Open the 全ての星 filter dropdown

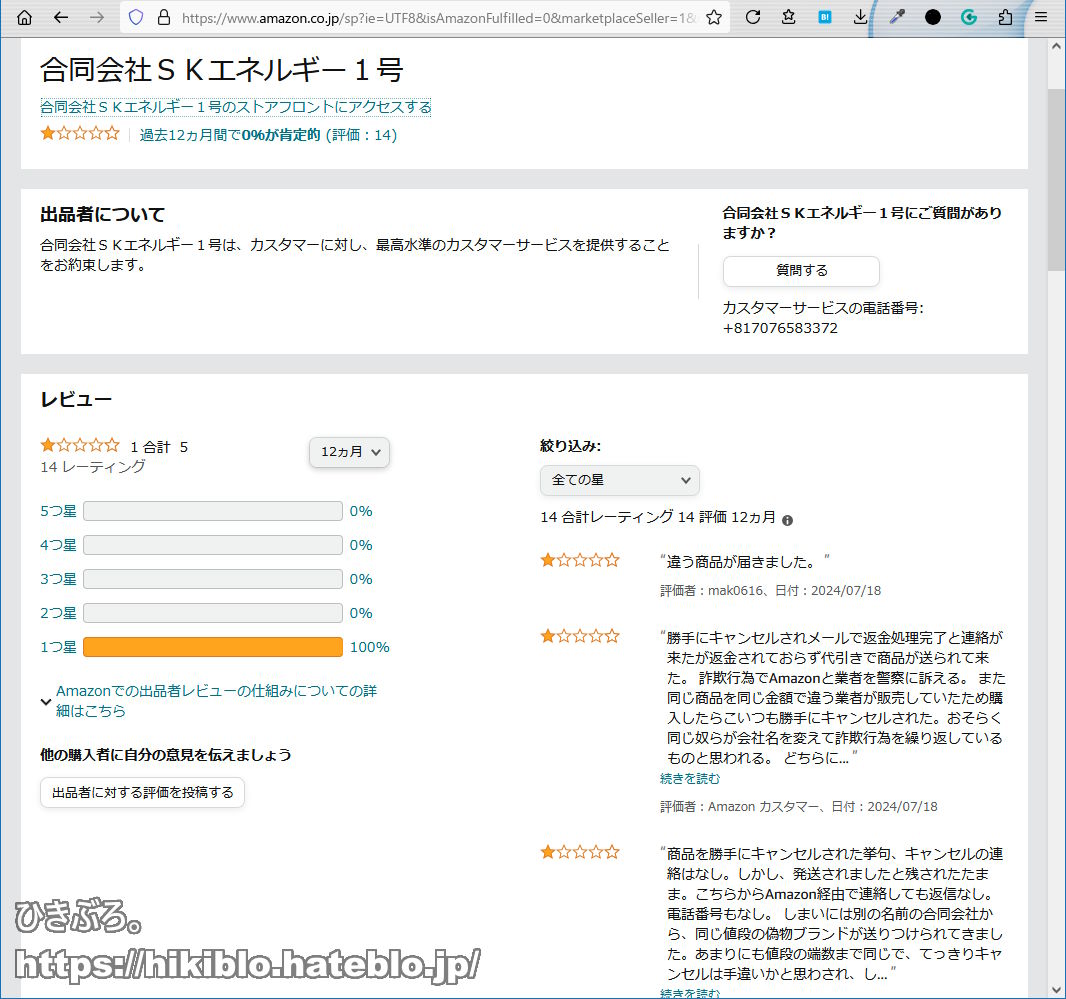pos(619,480)
